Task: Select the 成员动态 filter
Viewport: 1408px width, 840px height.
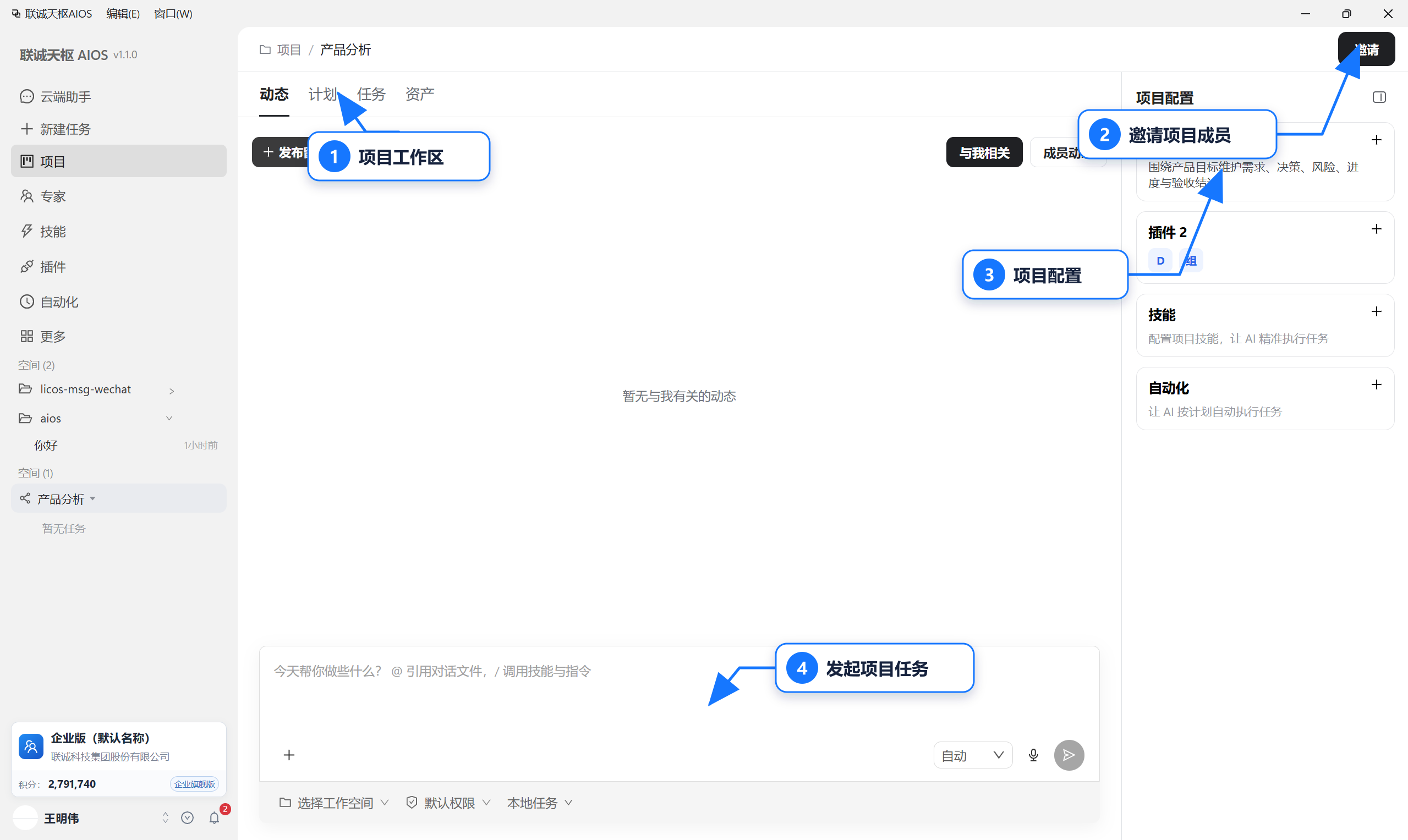Action: pyautogui.click(x=1068, y=152)
